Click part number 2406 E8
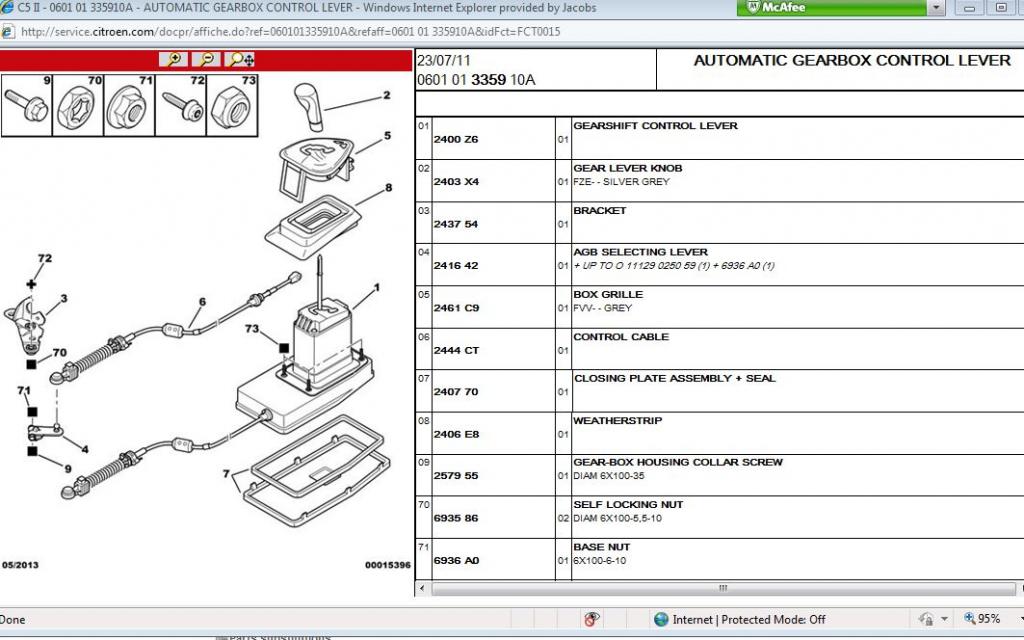 456,434
